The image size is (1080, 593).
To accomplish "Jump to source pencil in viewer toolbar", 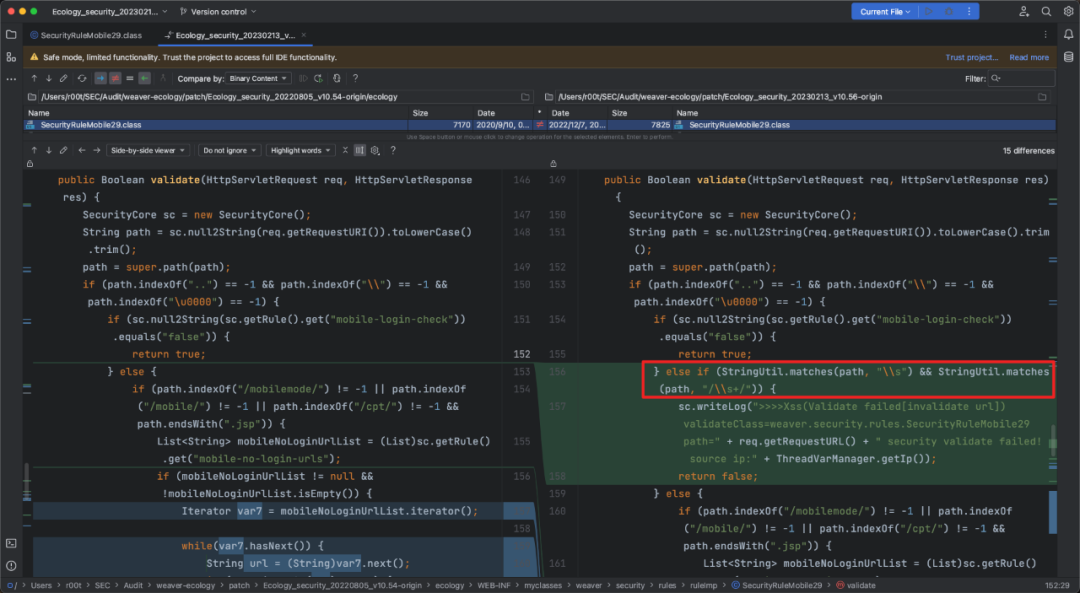I will click(x=63, y=150).
